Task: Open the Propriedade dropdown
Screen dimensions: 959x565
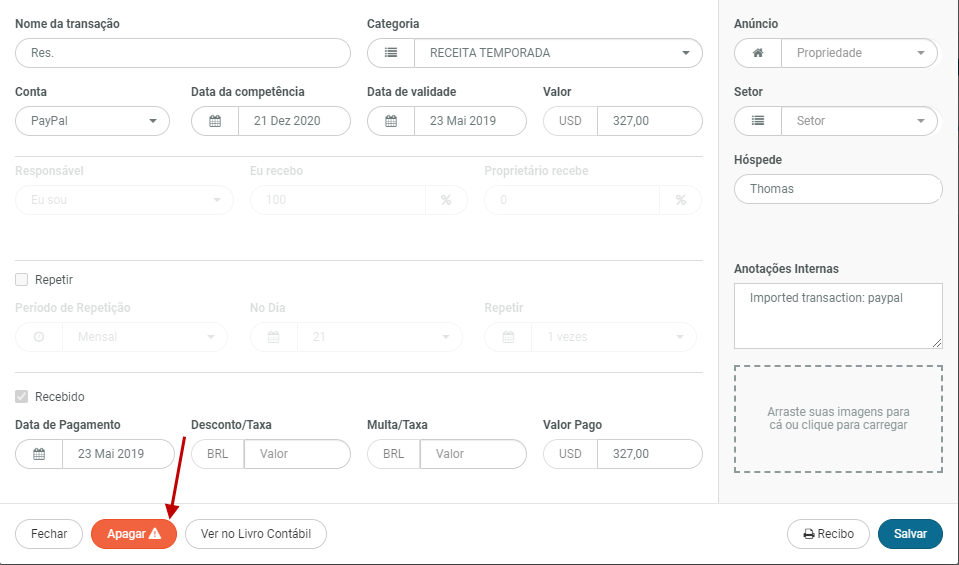Action: [859, 53]
